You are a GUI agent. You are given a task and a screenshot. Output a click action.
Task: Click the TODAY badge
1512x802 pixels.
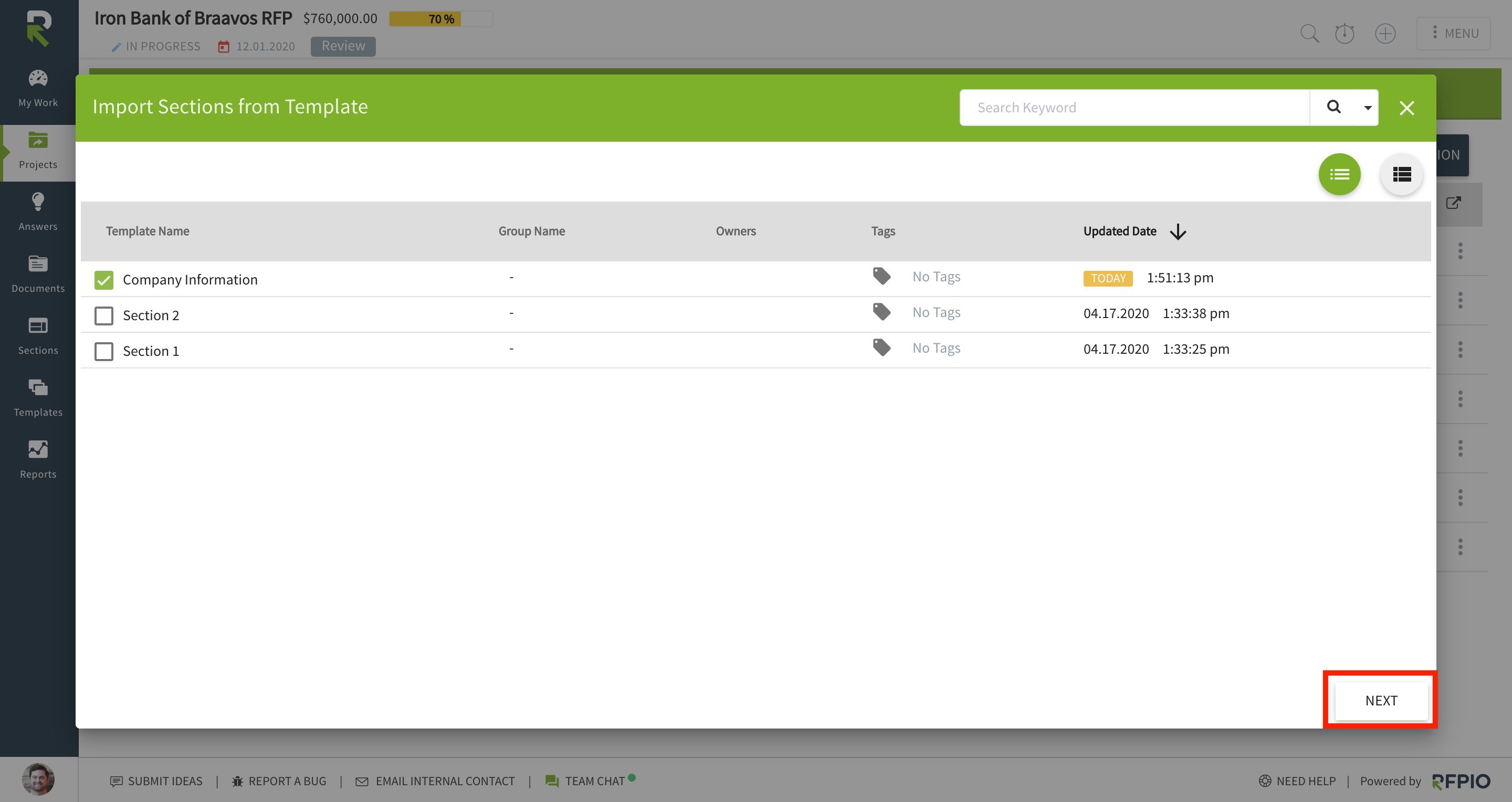pyautogui.click(x=1108, y=278)
